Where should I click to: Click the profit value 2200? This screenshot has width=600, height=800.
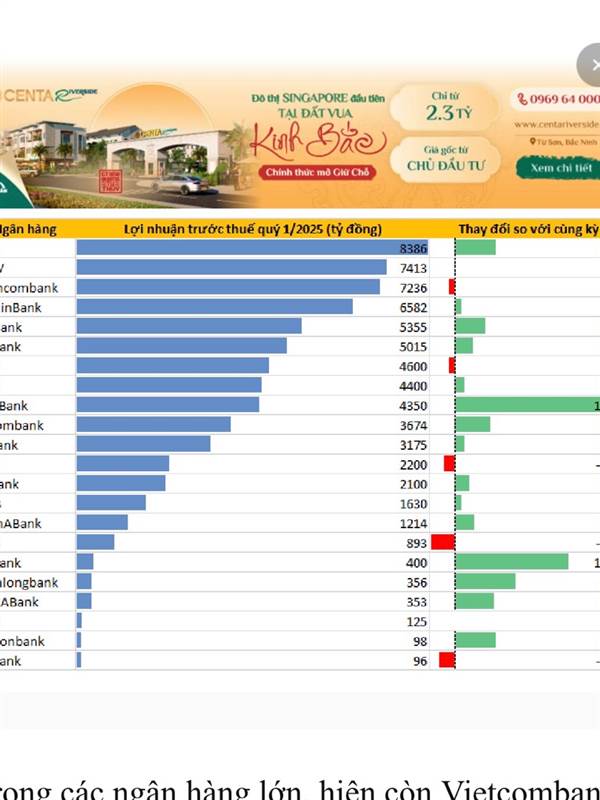point(413,465)
